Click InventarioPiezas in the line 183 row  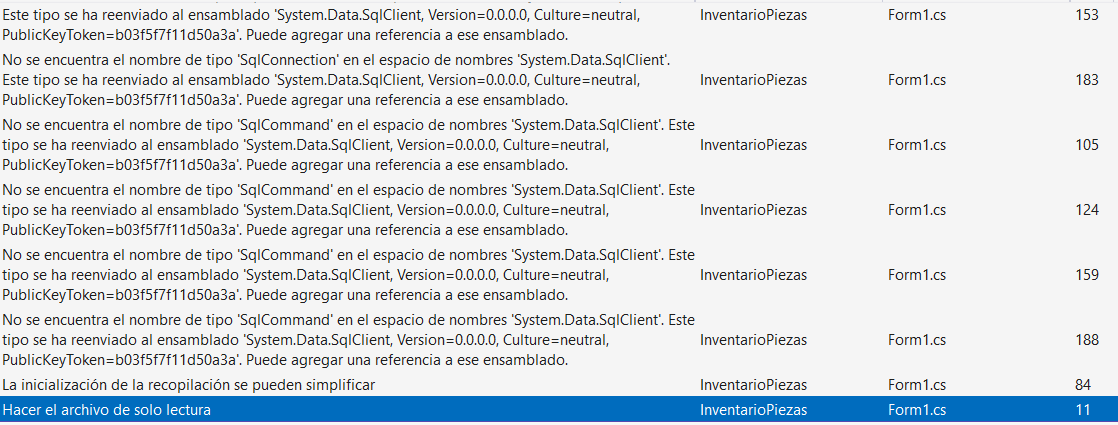pos(753,80)
